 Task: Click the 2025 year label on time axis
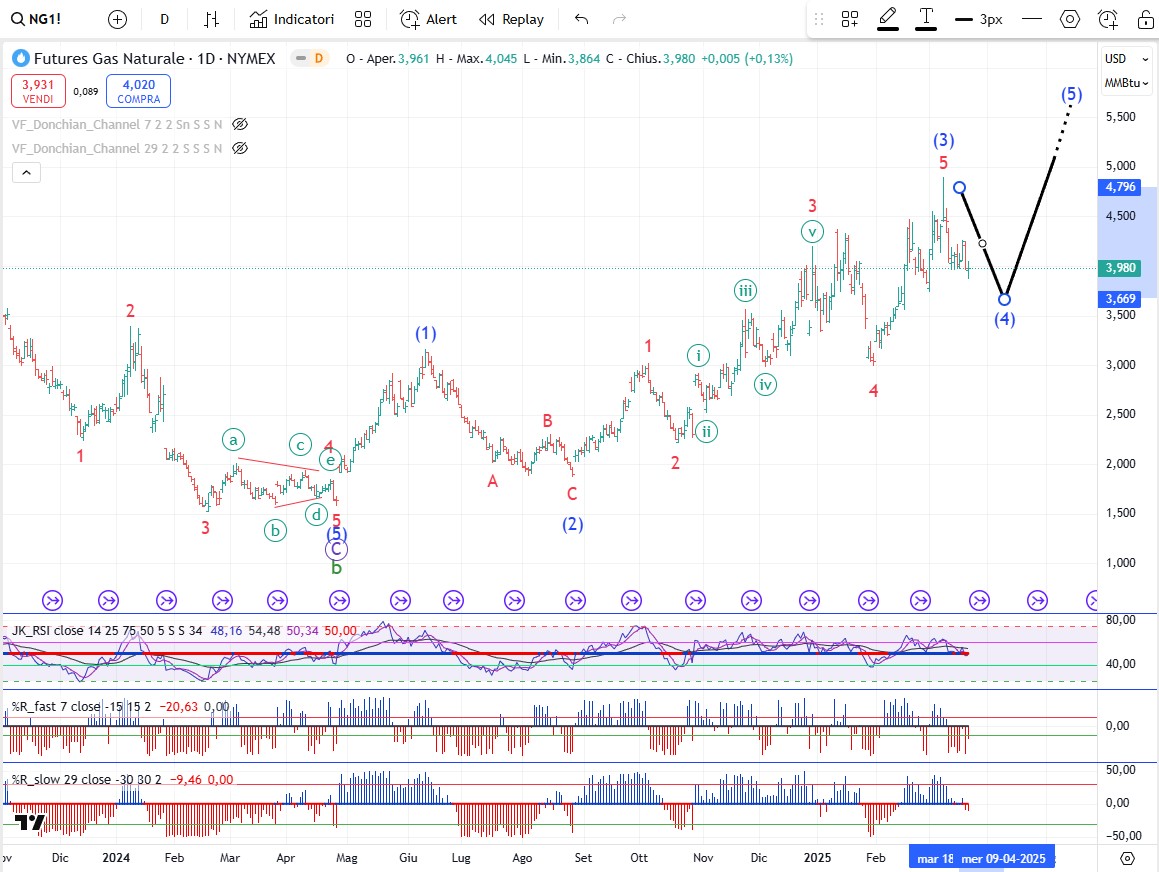pyautogui.click(x=817, y=858)
